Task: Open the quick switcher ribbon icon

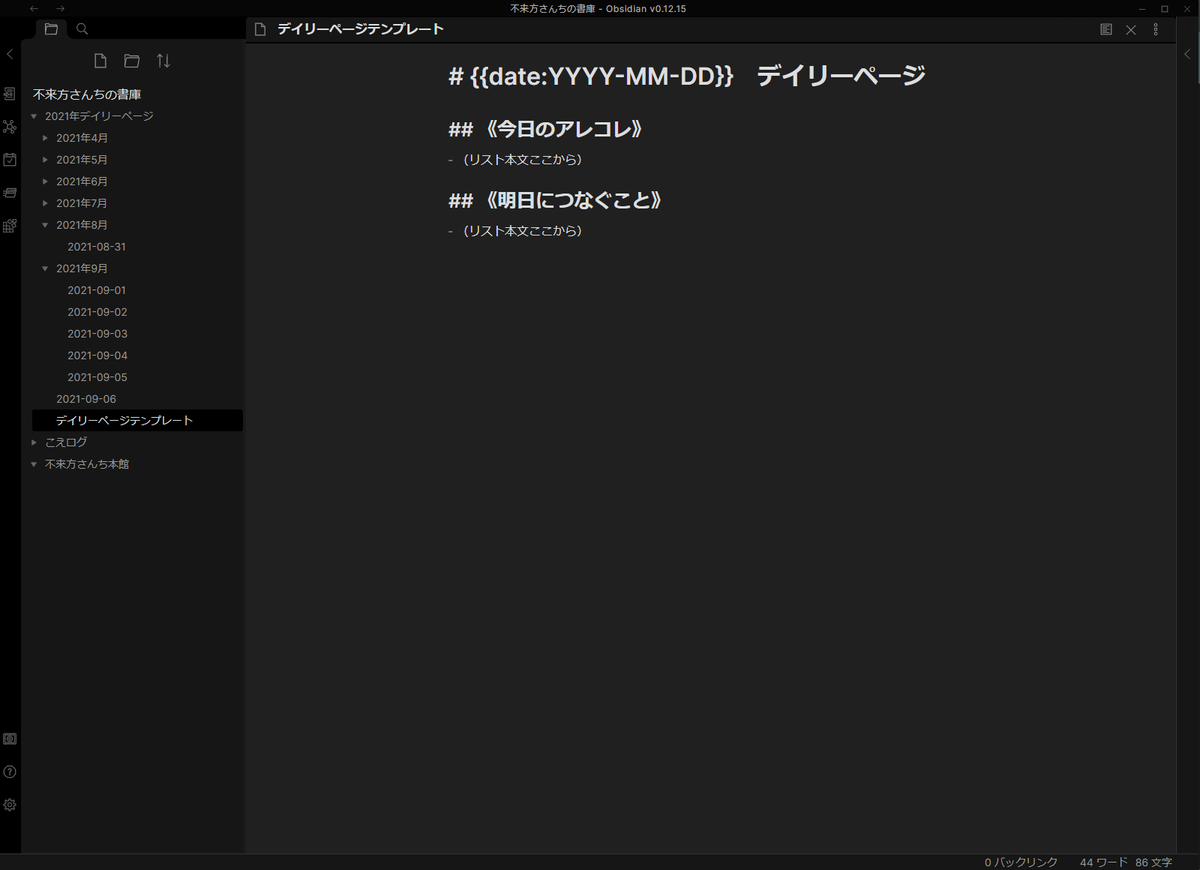Action: tap(10, 94)
